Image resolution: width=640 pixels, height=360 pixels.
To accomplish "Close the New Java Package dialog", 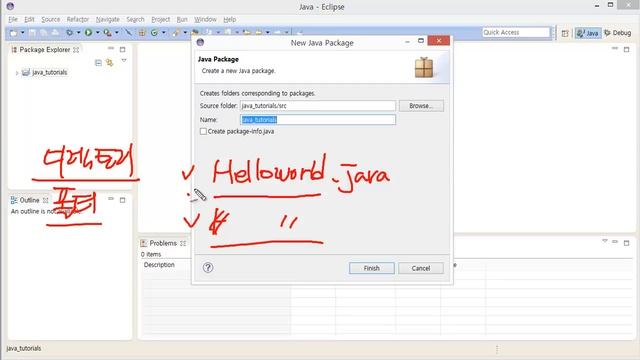I will pyautogui.click(x=439, y=40).
